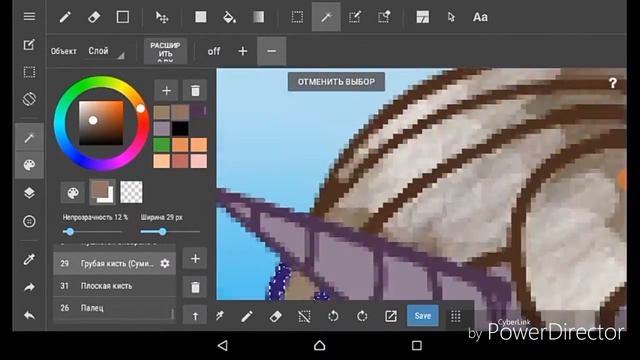Screen dimensions: 640x360
Task: Select brush Грубая кисть
Action: (x=115, y=264)
